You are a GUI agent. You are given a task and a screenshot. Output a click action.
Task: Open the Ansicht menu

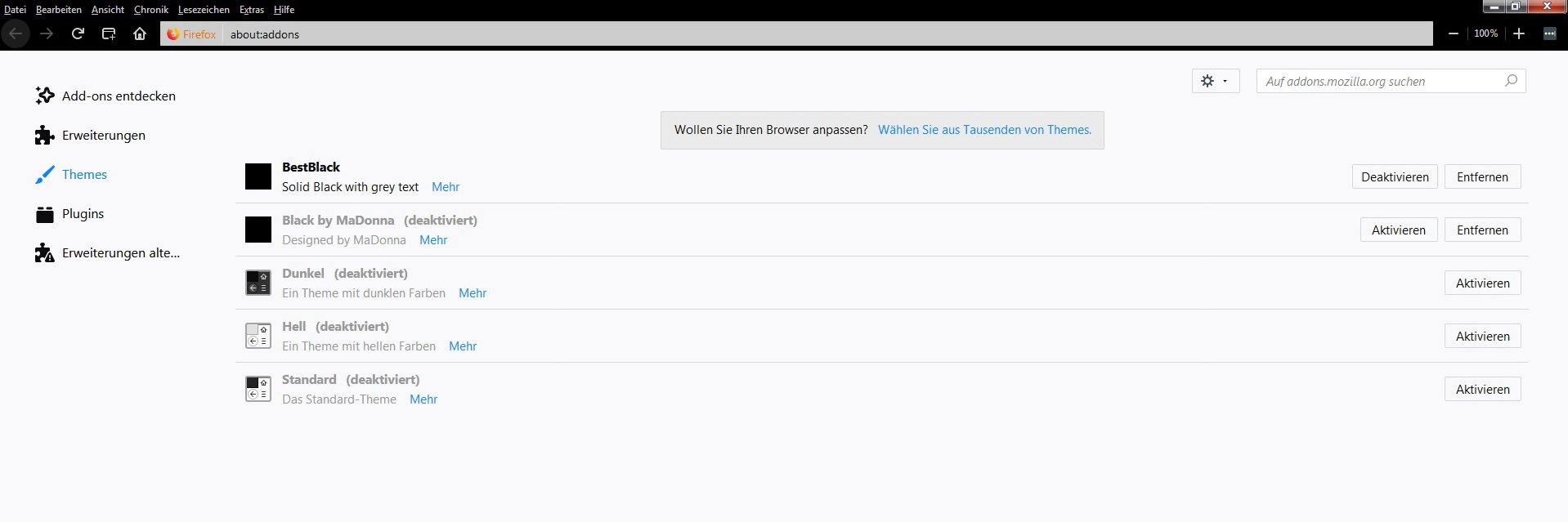point(108,10)
